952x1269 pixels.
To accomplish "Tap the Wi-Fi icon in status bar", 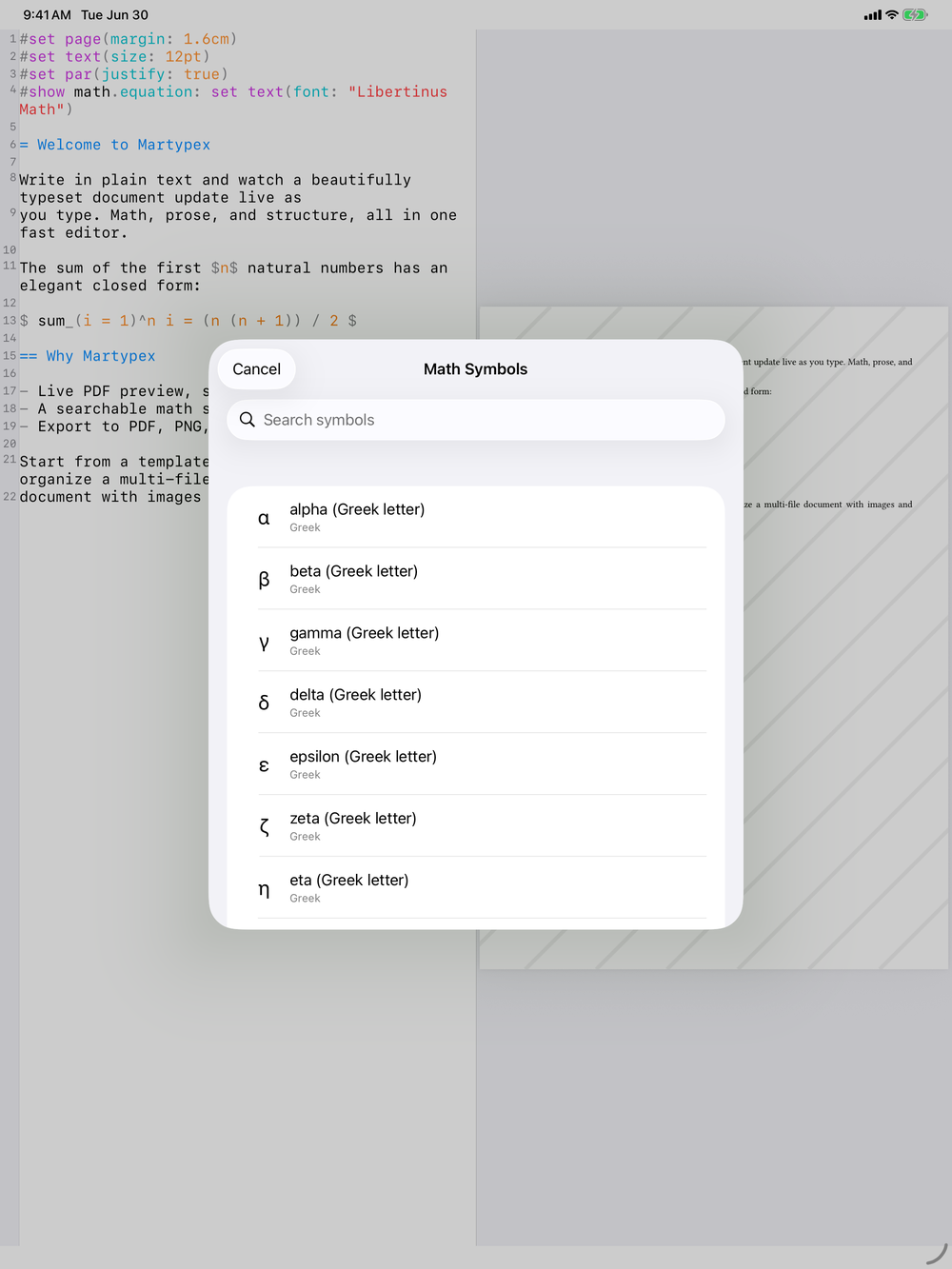I will pos(892,15).
